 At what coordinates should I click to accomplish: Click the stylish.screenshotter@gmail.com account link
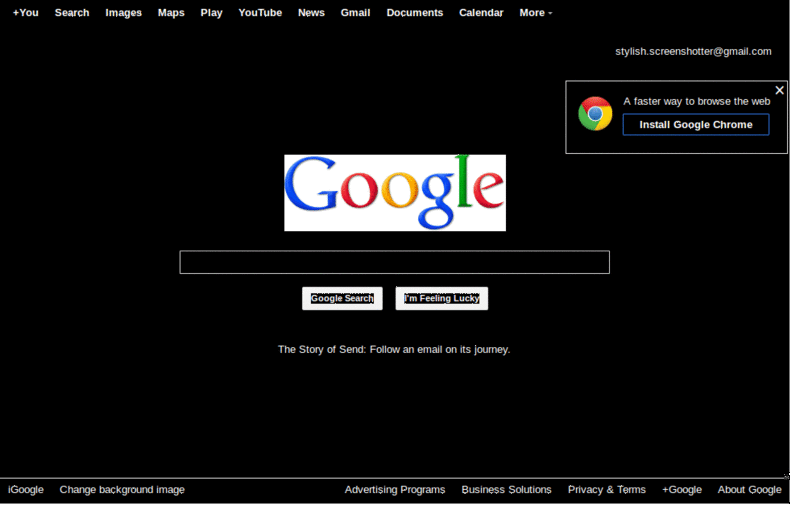(x=693, y=52)
